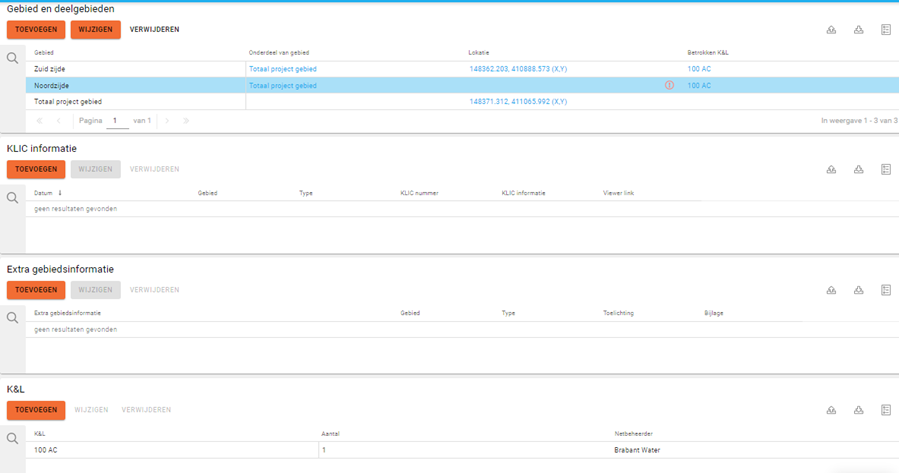This screenshot has height=473, width=899.
Task: Click the upload icon in KLIC informatie section
Action: 831,170
